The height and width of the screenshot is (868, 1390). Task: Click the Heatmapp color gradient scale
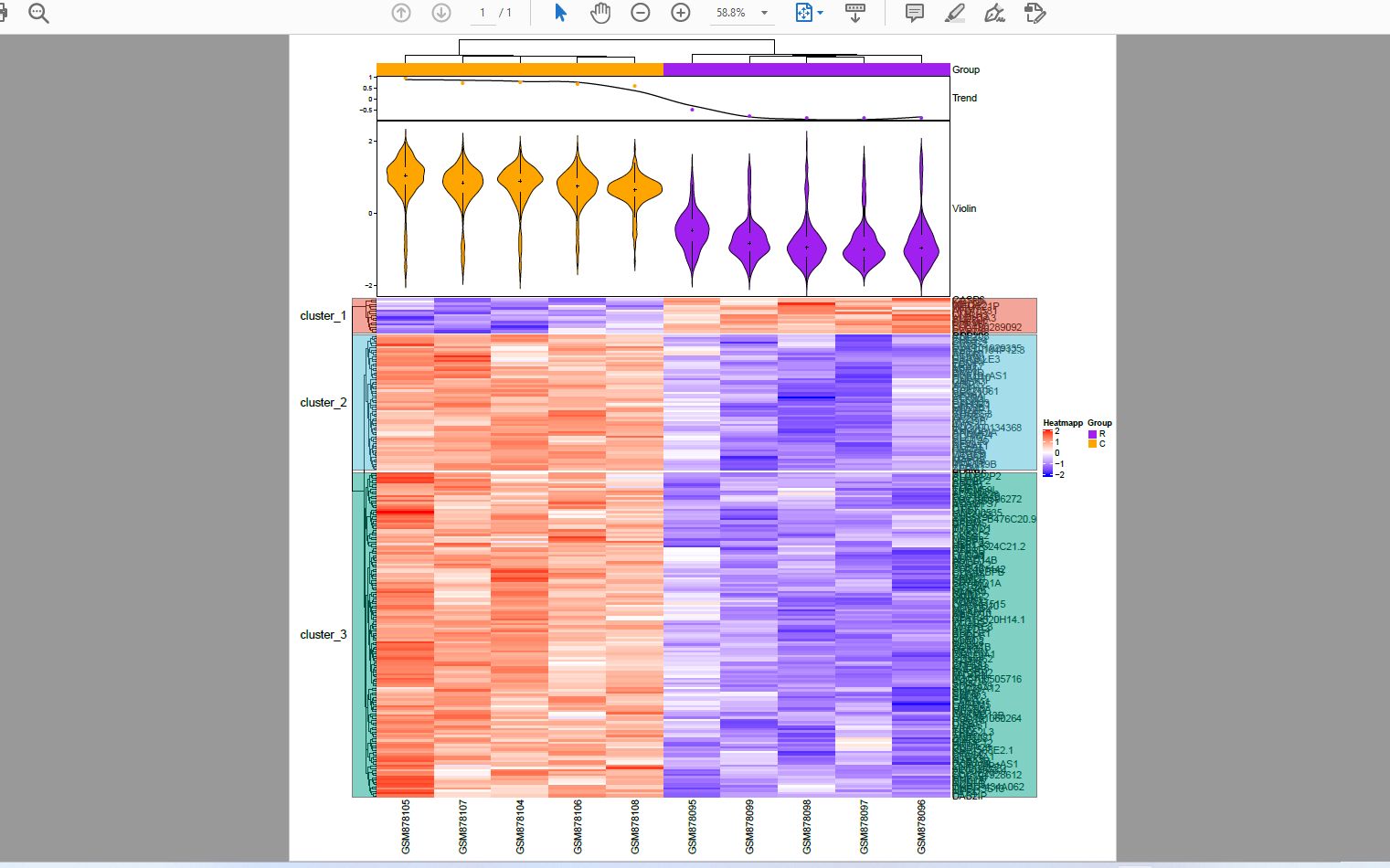(1047, 453)
